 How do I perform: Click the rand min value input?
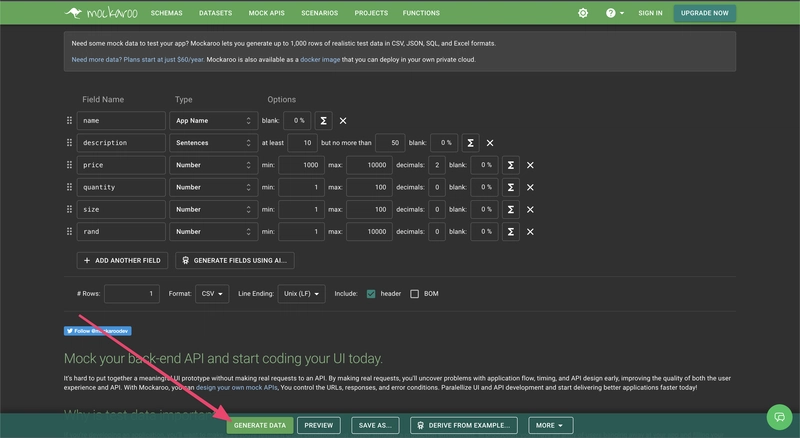point(302,232)
